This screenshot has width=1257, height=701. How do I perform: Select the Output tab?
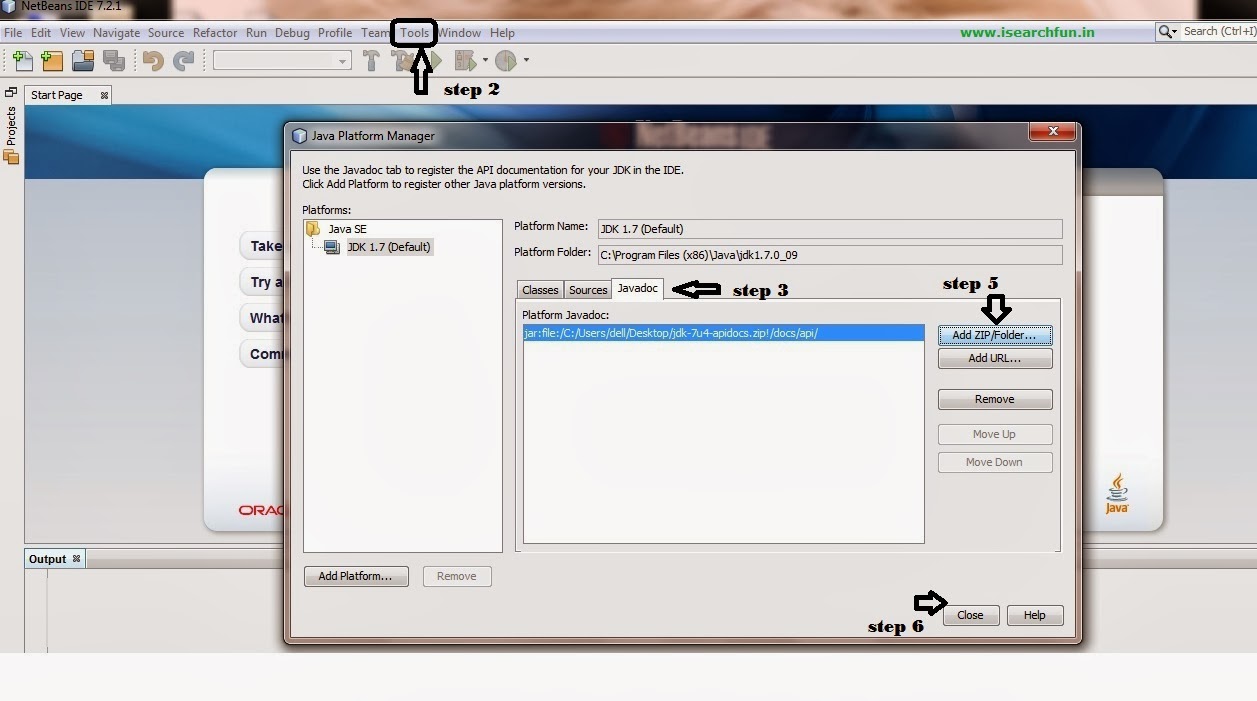tap(47, 559)
